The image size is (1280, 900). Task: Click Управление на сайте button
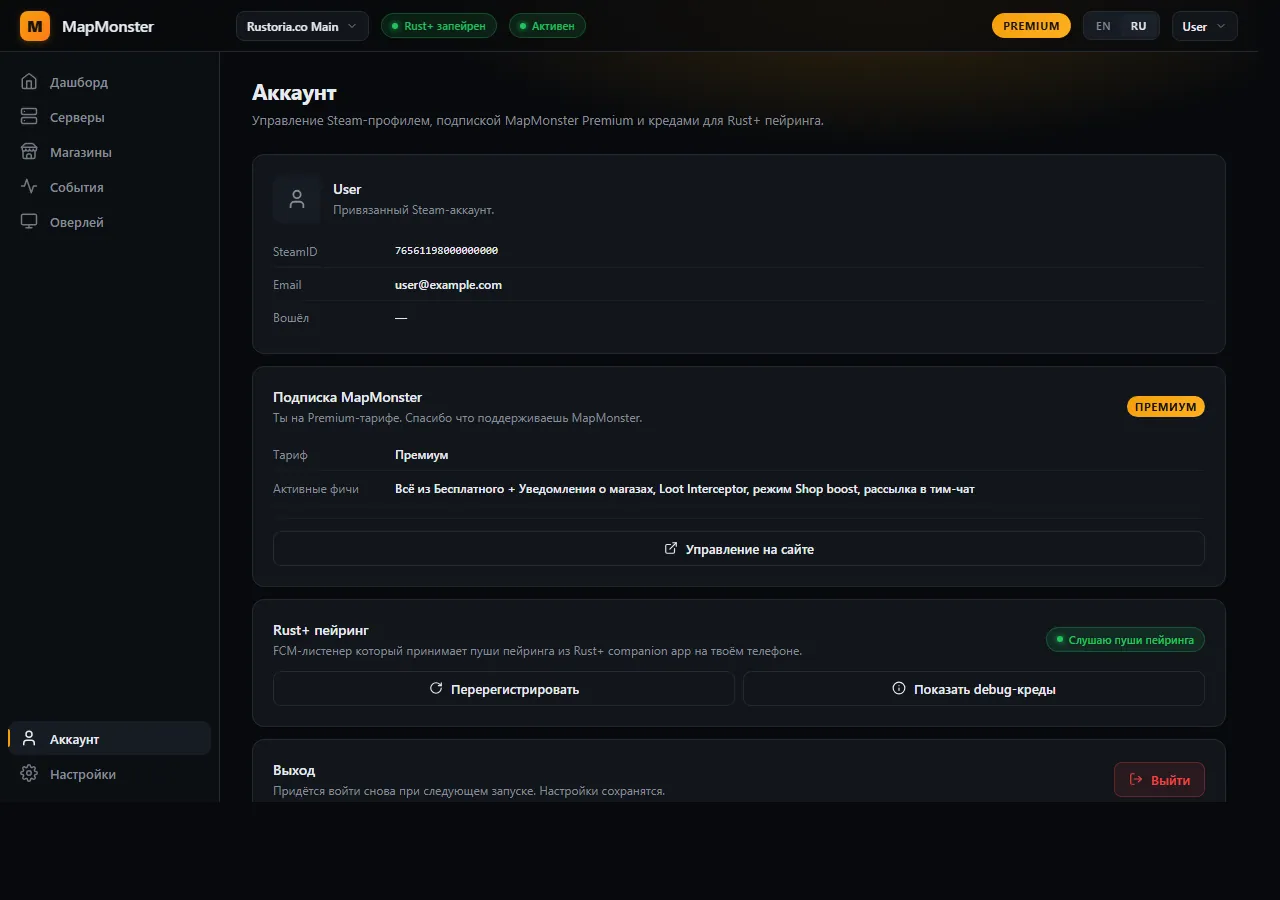(738, 548)
